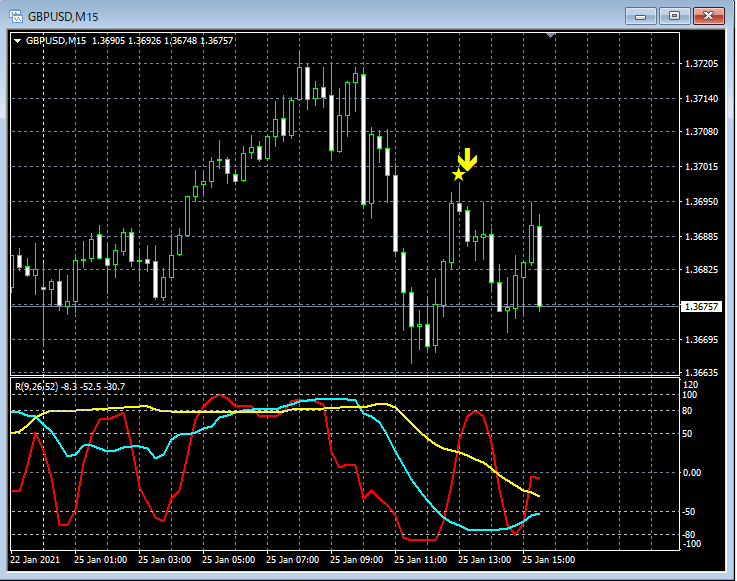This screenshot has height=581, width=737.
Task: Close the GBPUSD,M15 chart window
Action: pos(708,16)
